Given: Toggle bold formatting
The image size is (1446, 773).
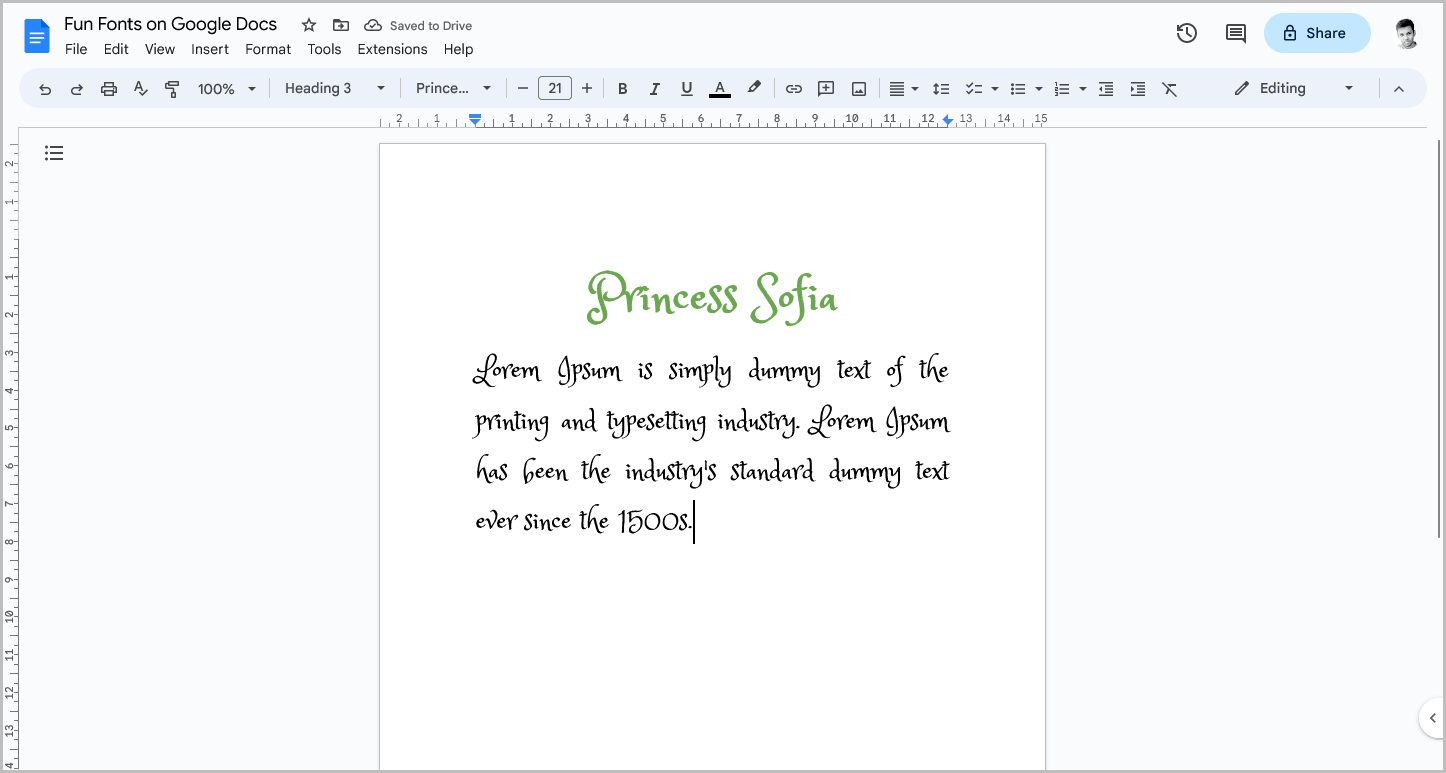Looking at the screenshot, I should (x=623, y=88).
